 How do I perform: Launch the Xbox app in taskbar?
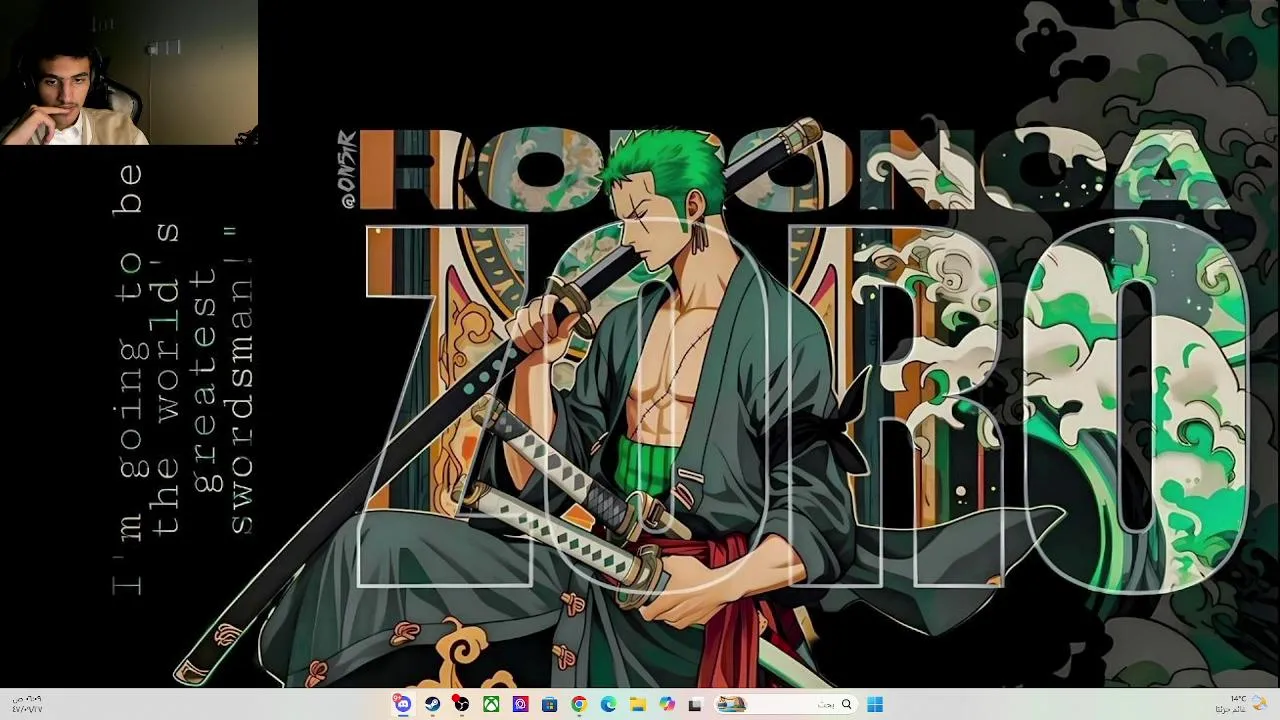pyautogui.click(x=491, y=704)
